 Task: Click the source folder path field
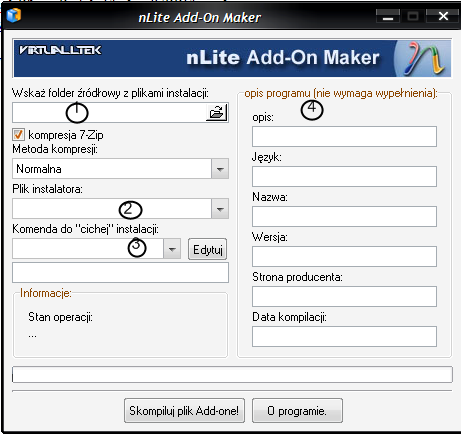[109, 112]
